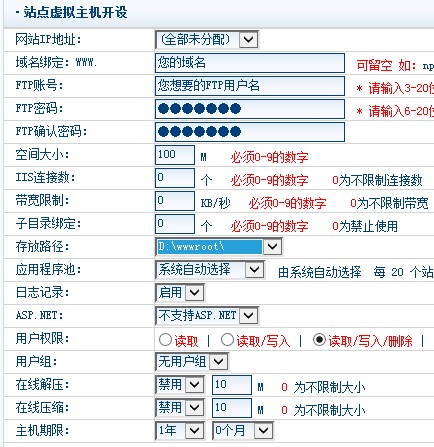
Task: Select the 读取/写入/删除 permission radio
Action: click(319, 340)
